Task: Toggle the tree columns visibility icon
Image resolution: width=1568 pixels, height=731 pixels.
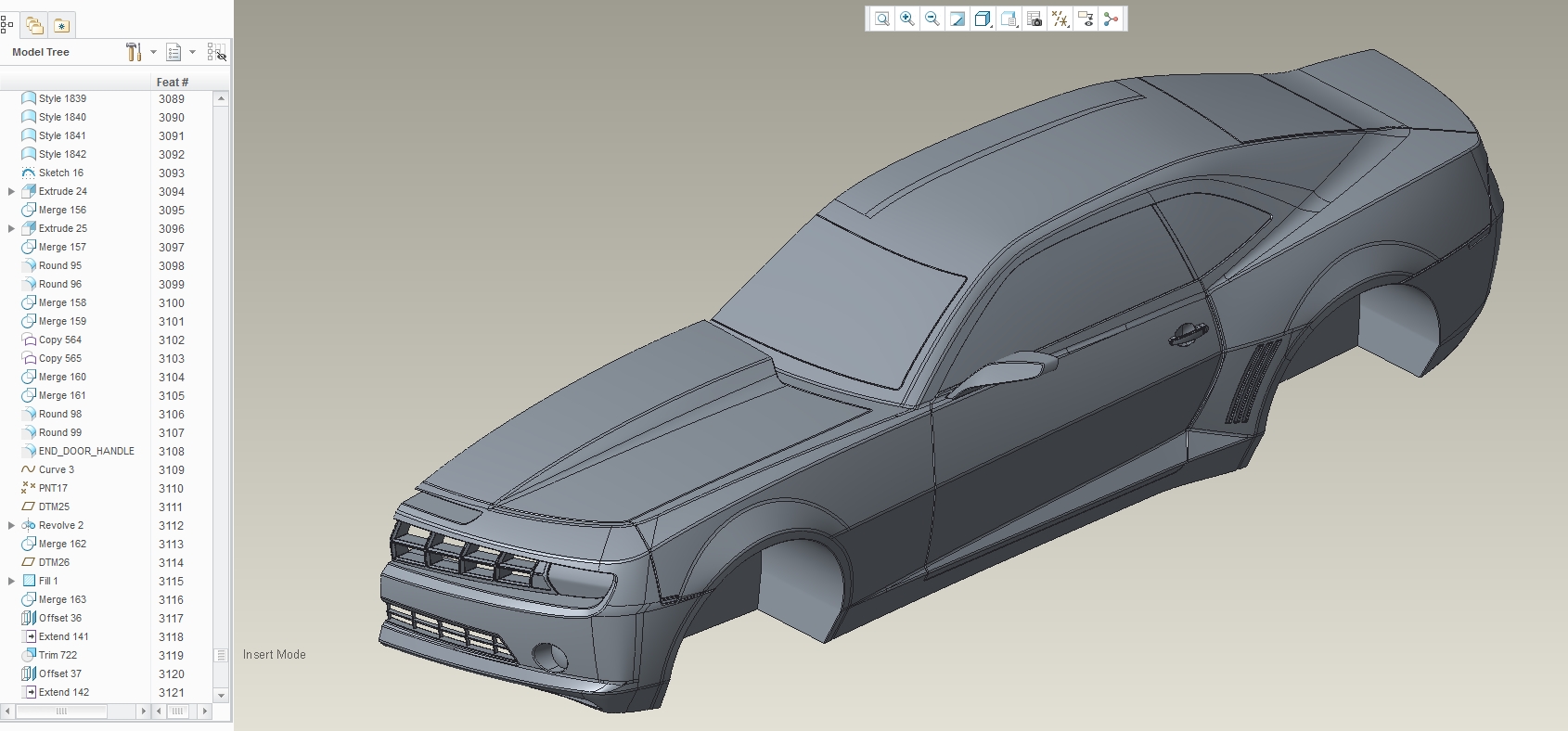Action: tap(216, 52)
